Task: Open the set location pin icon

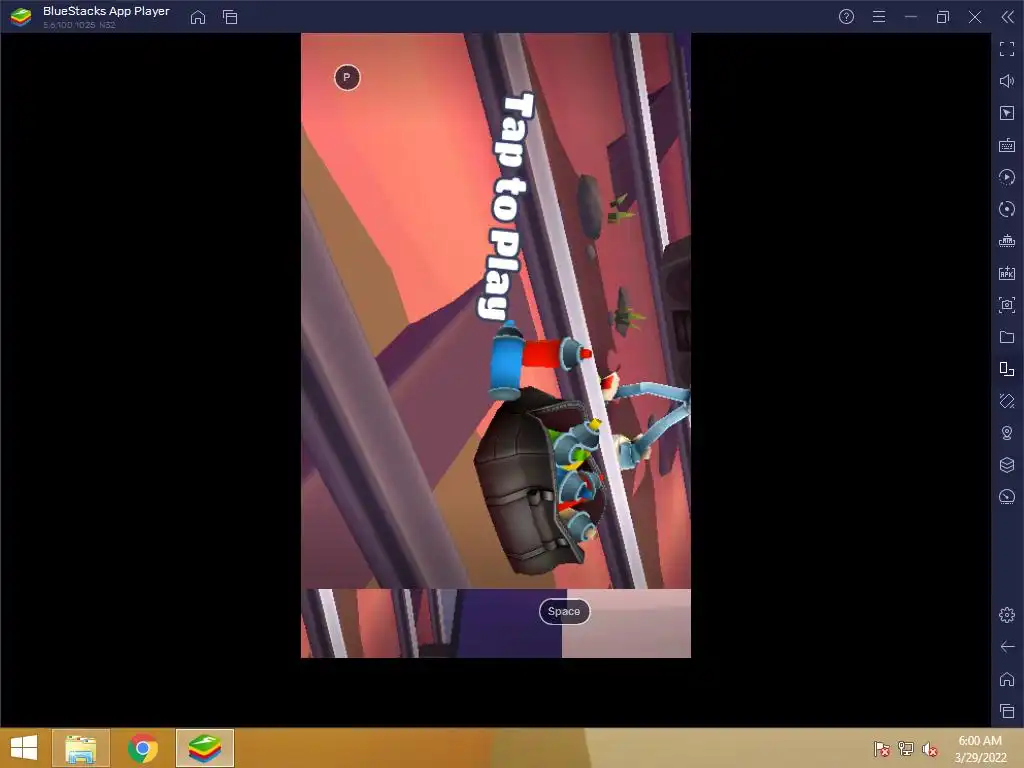Action: pos(1007,433)
